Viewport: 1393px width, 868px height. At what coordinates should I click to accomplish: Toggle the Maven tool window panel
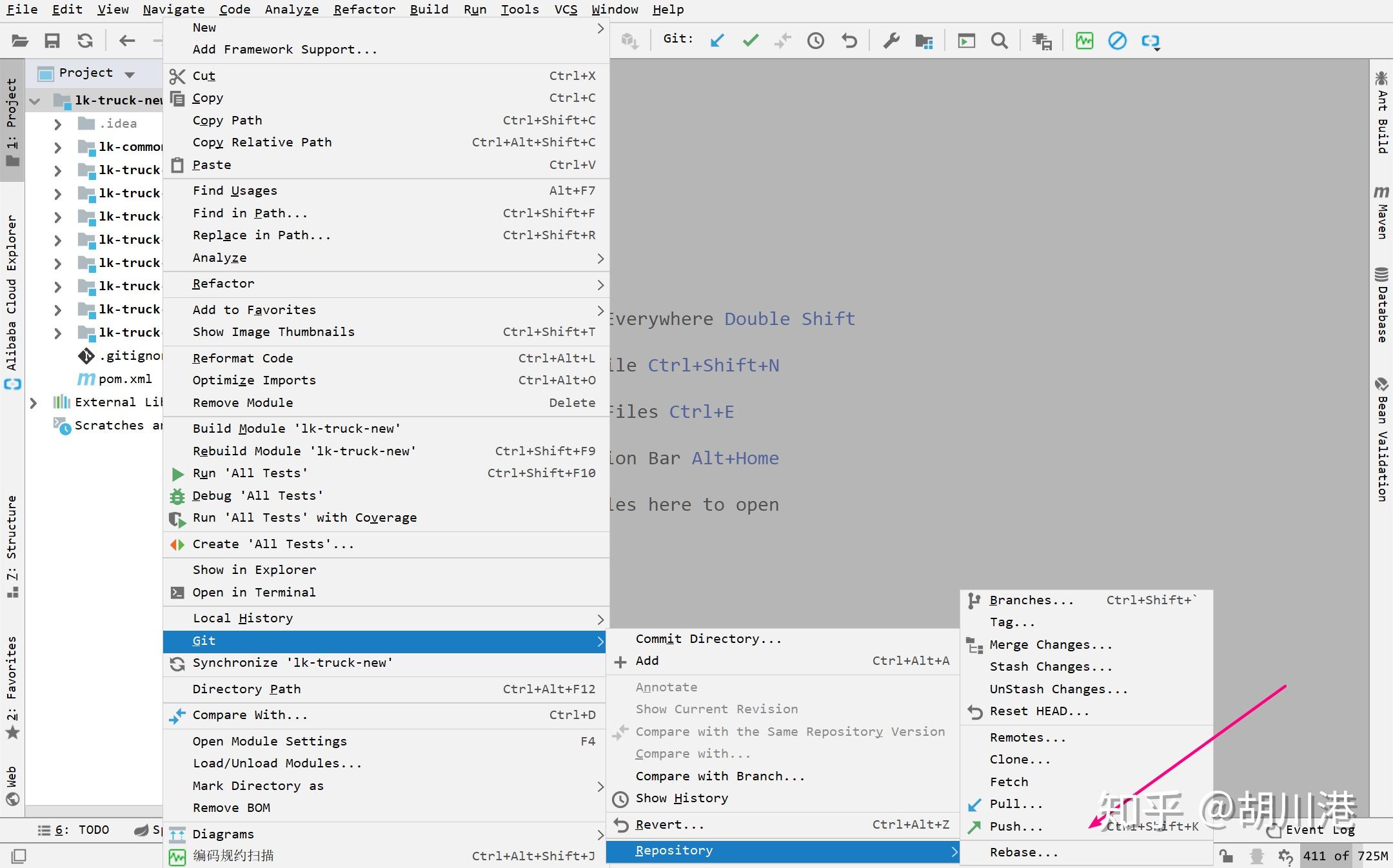pos(1381,213)
